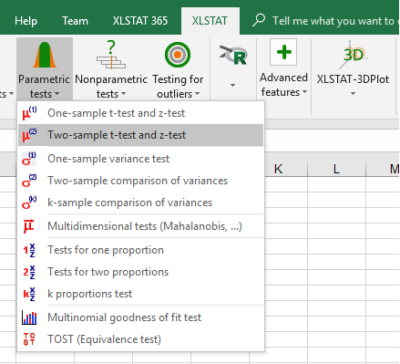
Task: Open the dropdown arrow under the R icon
Action: (233, 85)
